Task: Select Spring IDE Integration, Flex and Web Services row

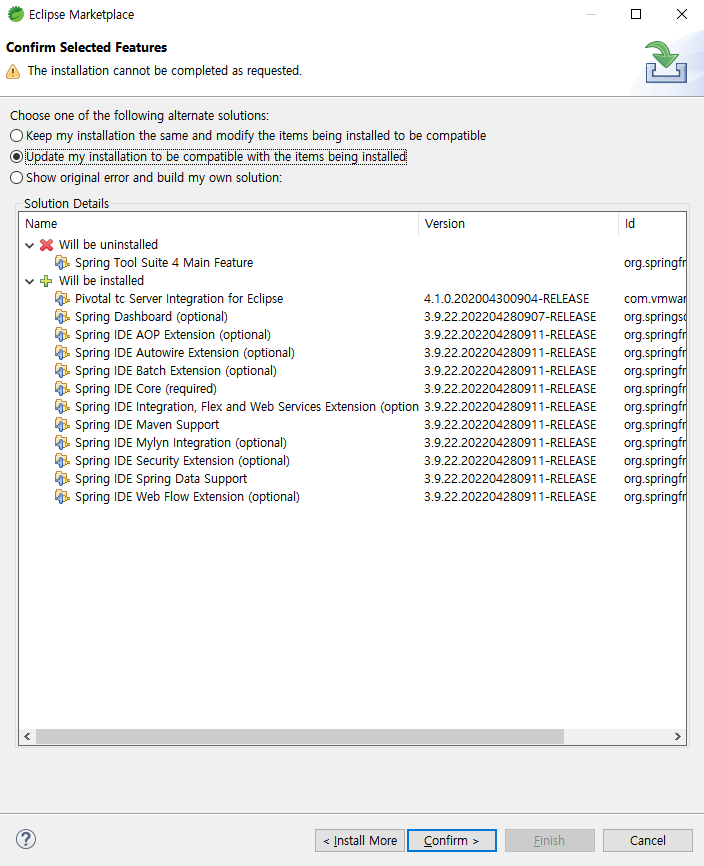Action: click(352, 406)
